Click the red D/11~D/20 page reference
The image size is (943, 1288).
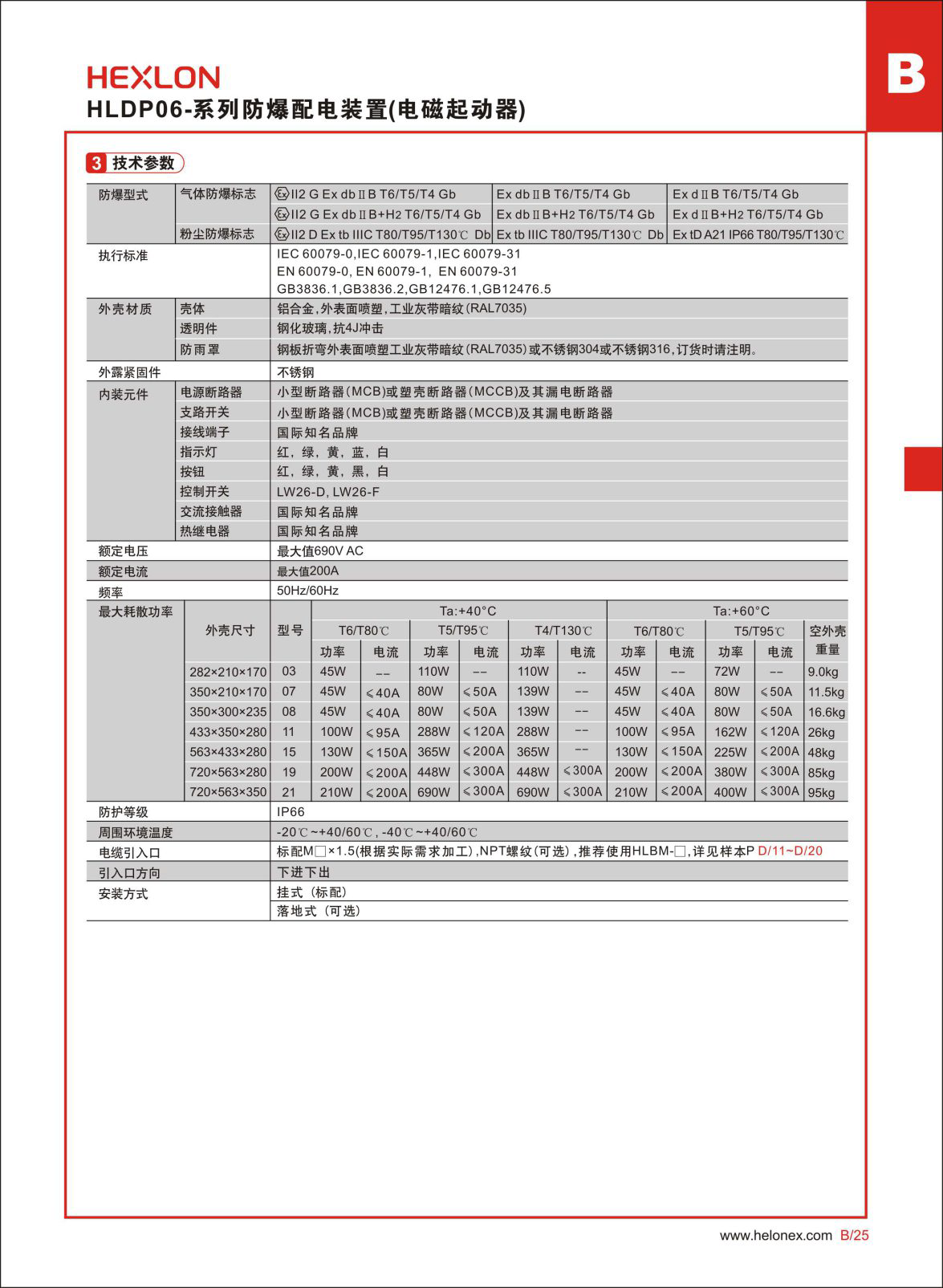click(x=790, y=851)
